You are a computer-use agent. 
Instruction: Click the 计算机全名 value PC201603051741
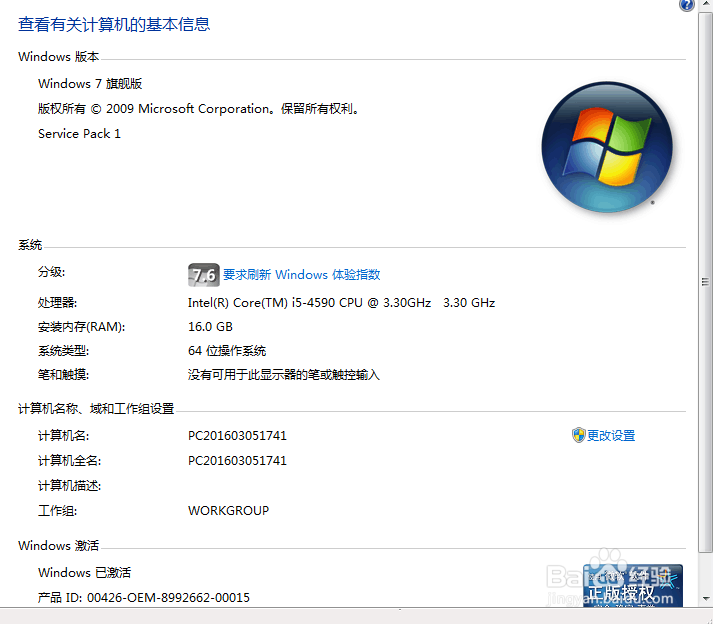237,461
